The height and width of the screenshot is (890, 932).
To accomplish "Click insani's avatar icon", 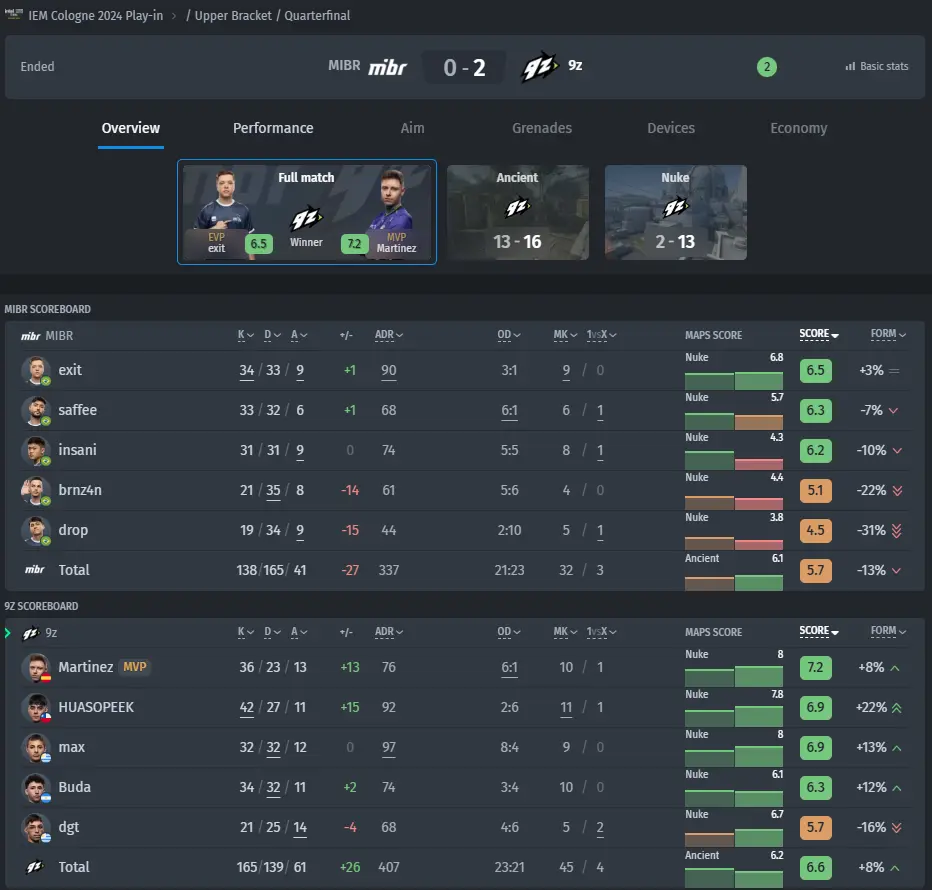I will (x=36, y=451).
